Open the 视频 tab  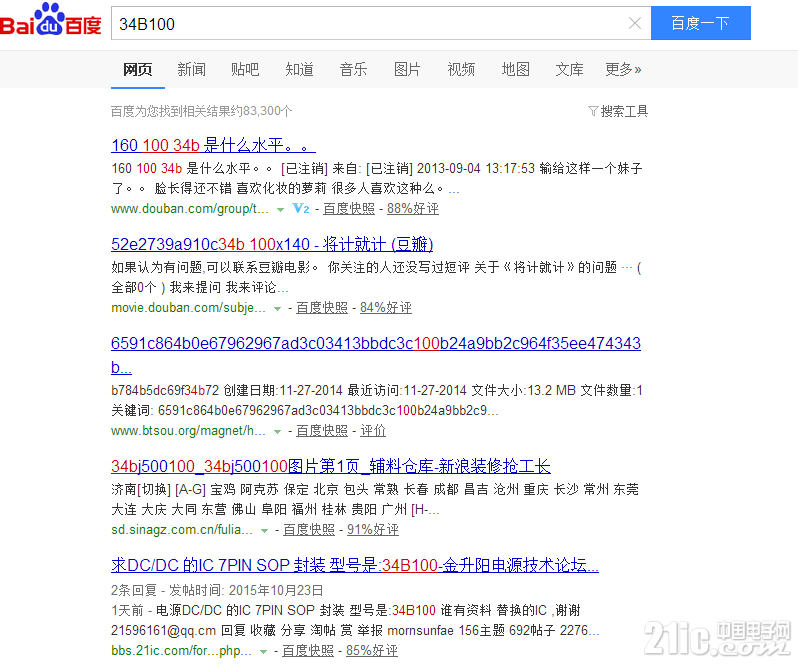[461, 69]
